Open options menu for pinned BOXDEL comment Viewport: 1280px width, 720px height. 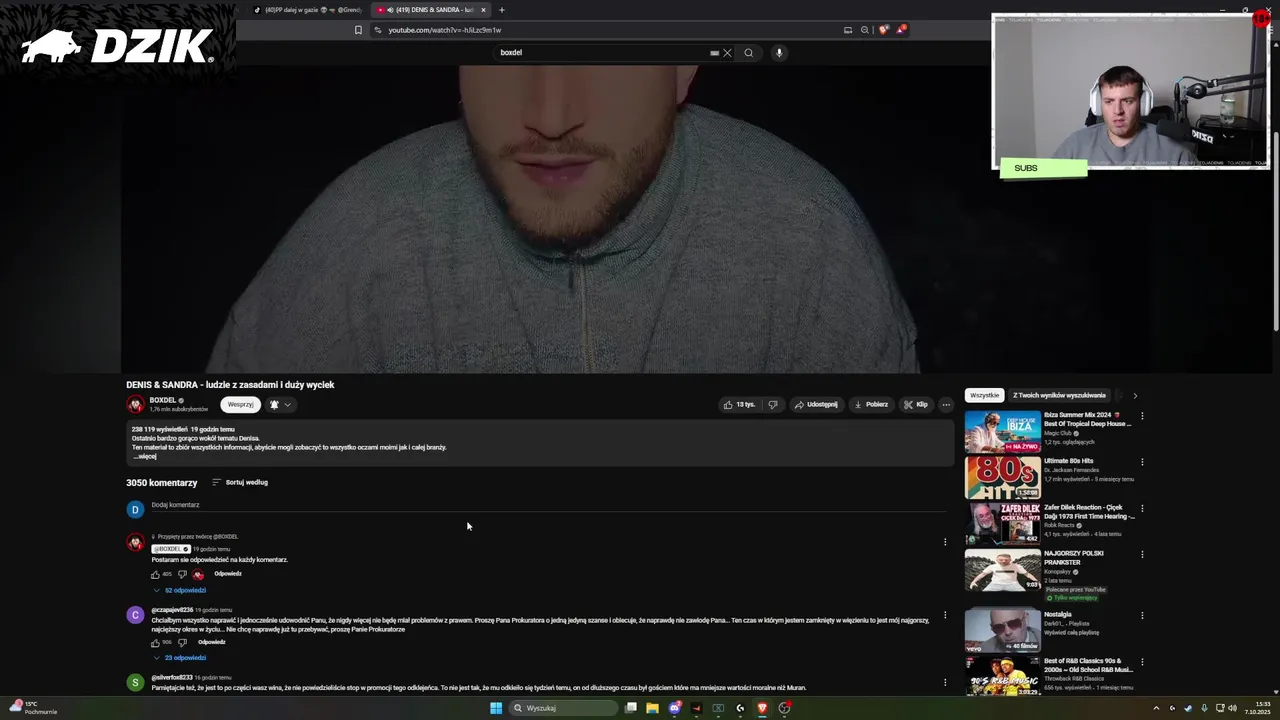point(945,542)
